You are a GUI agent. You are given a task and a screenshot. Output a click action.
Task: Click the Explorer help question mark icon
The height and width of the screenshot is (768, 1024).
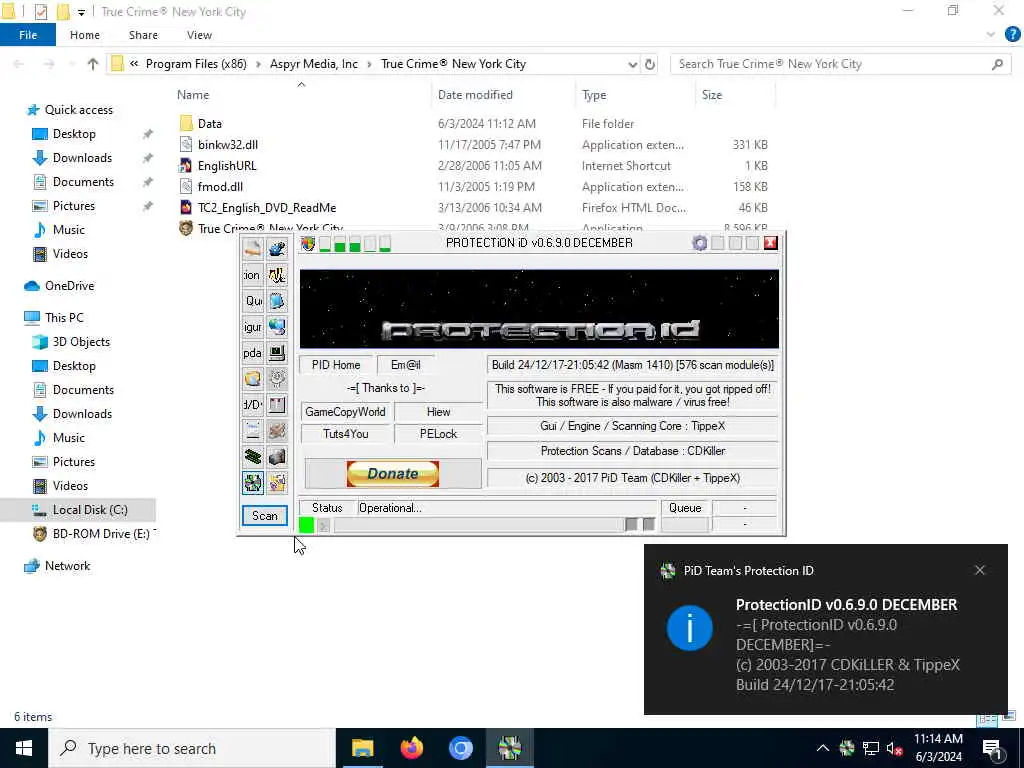click(1012, 35)
